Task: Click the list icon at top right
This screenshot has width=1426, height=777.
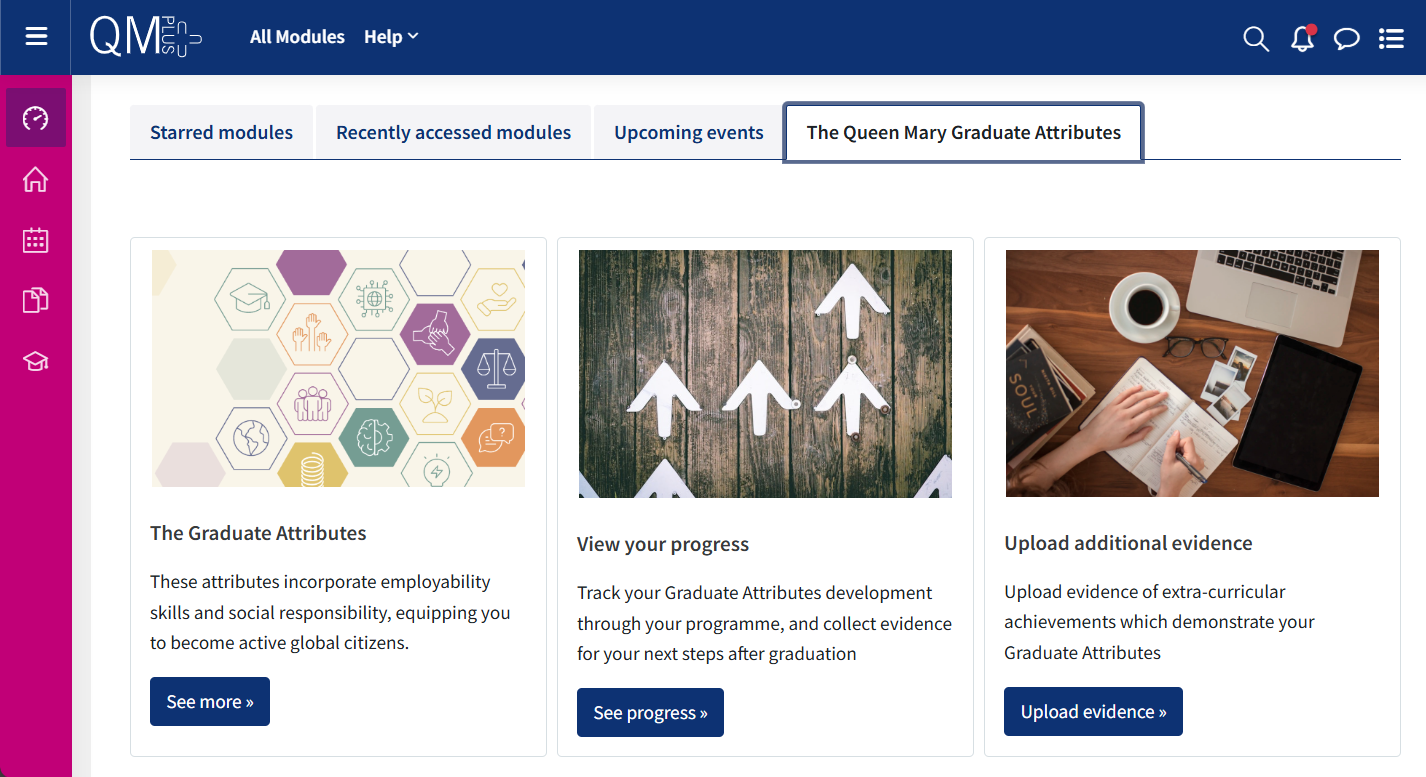Action: click(1391, 38)
